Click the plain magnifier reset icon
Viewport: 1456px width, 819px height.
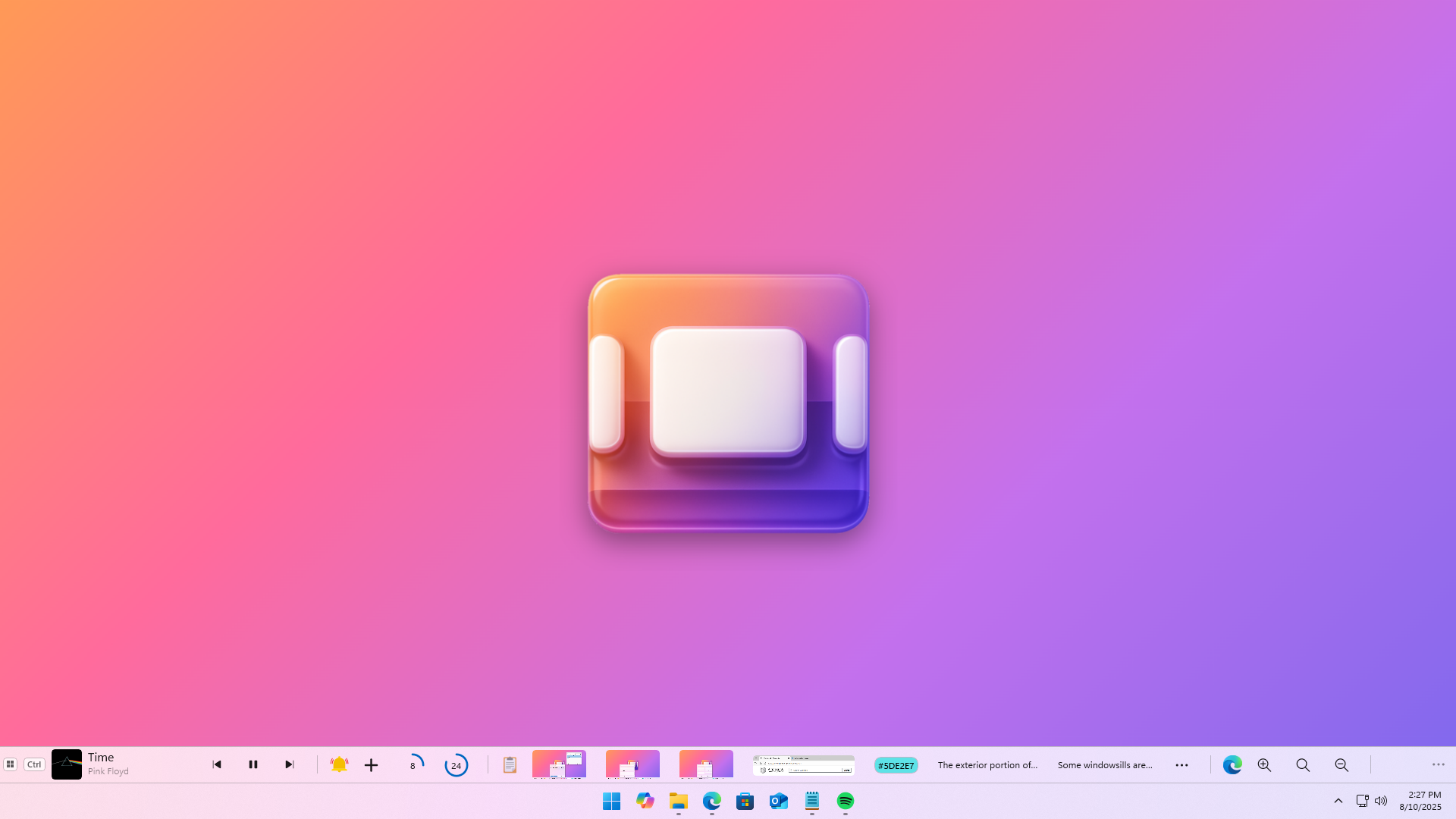pos(1303,765)
